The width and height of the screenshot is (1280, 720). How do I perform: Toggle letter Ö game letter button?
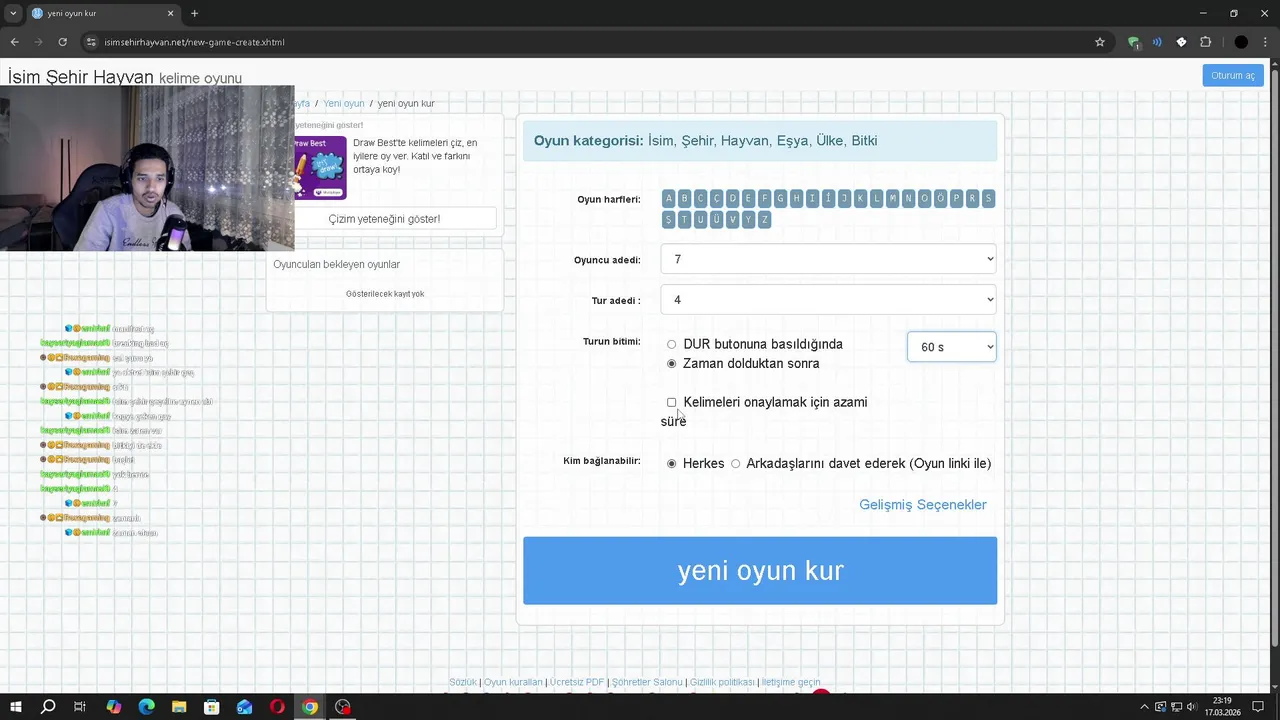(940, 199)
